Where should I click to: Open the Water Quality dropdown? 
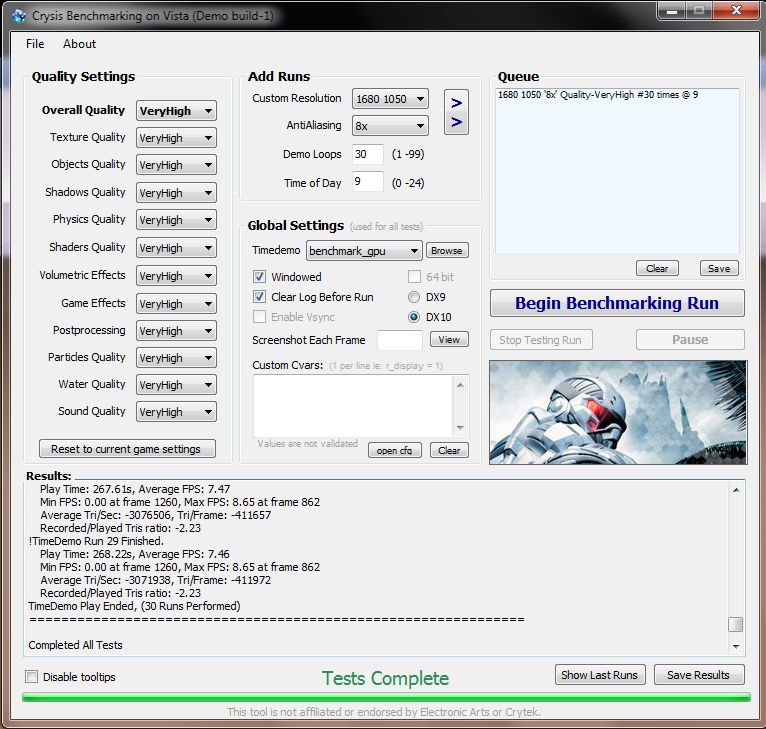pyautogui.click(x=176, y=385)
